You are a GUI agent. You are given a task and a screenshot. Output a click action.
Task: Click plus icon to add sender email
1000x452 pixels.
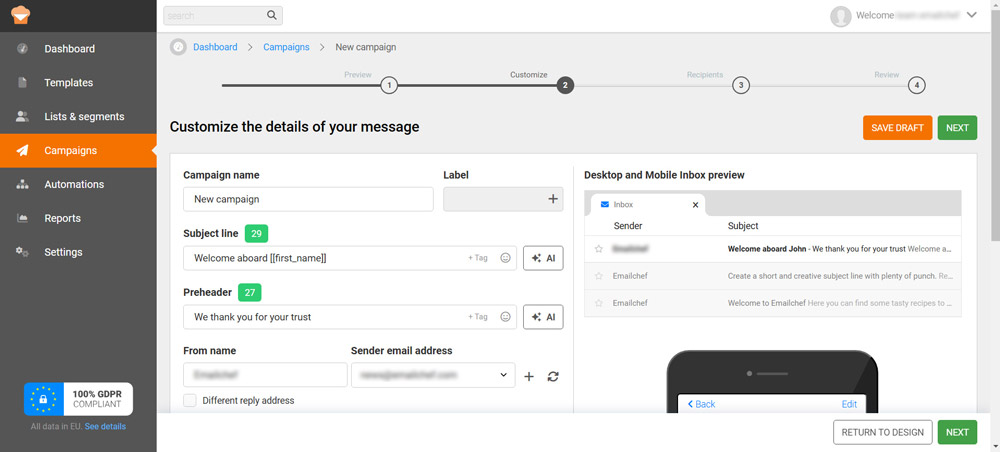529,376
